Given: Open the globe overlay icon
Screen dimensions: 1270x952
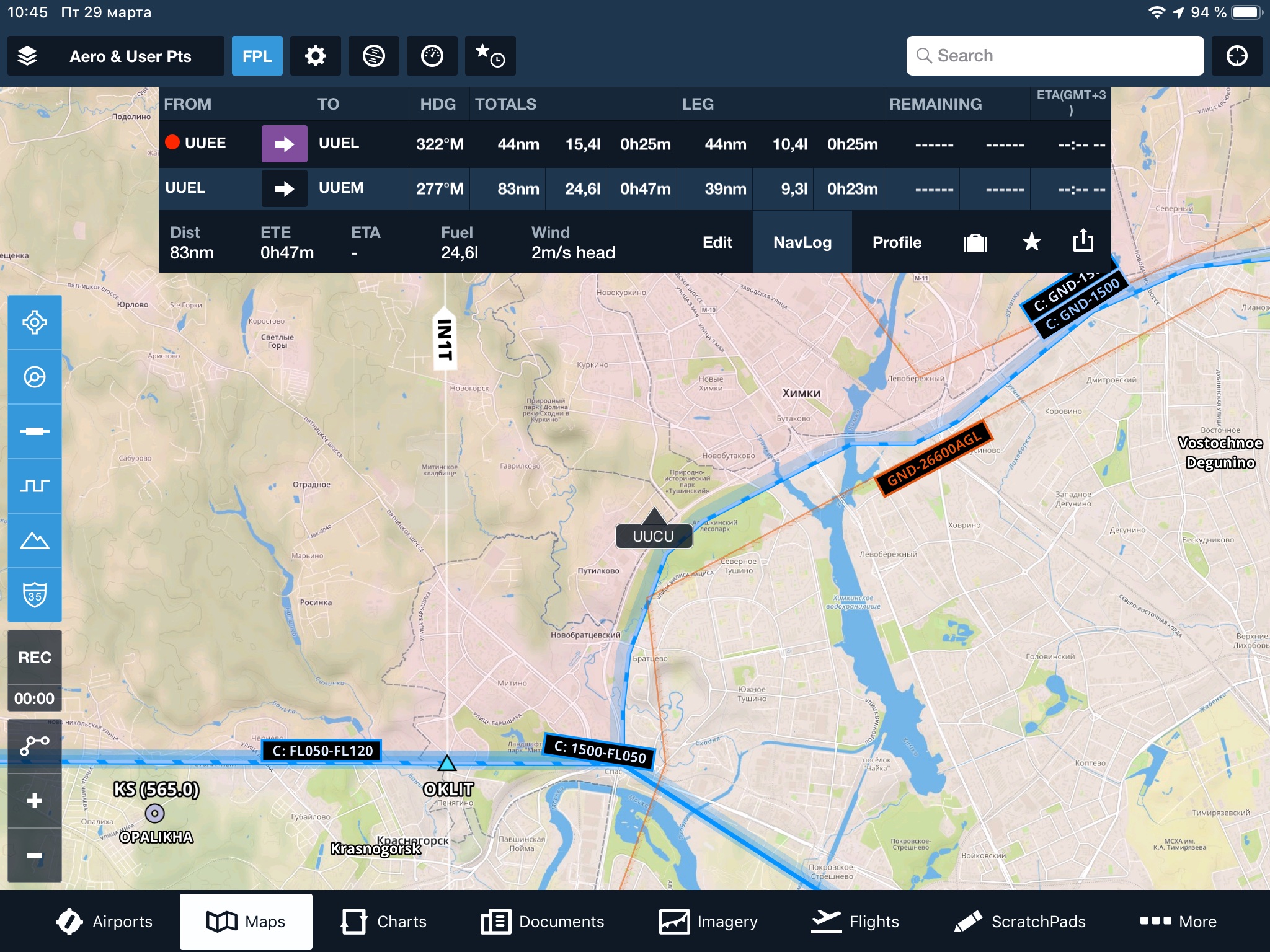Looking at the screenshot, I should 373,56.
